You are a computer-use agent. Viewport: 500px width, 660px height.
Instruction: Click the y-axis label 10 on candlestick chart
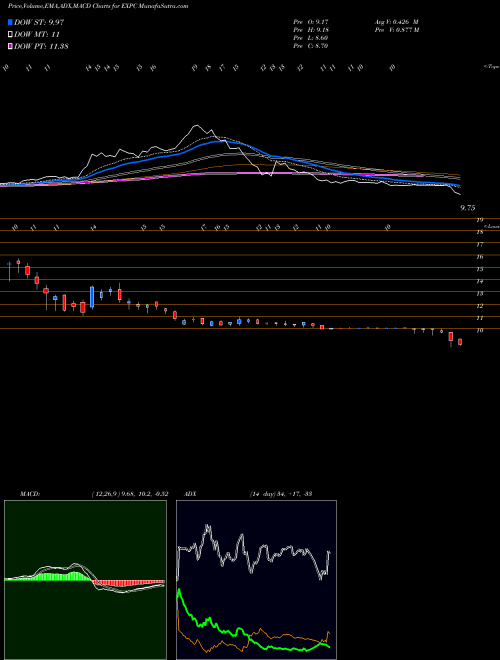point(480,330)
